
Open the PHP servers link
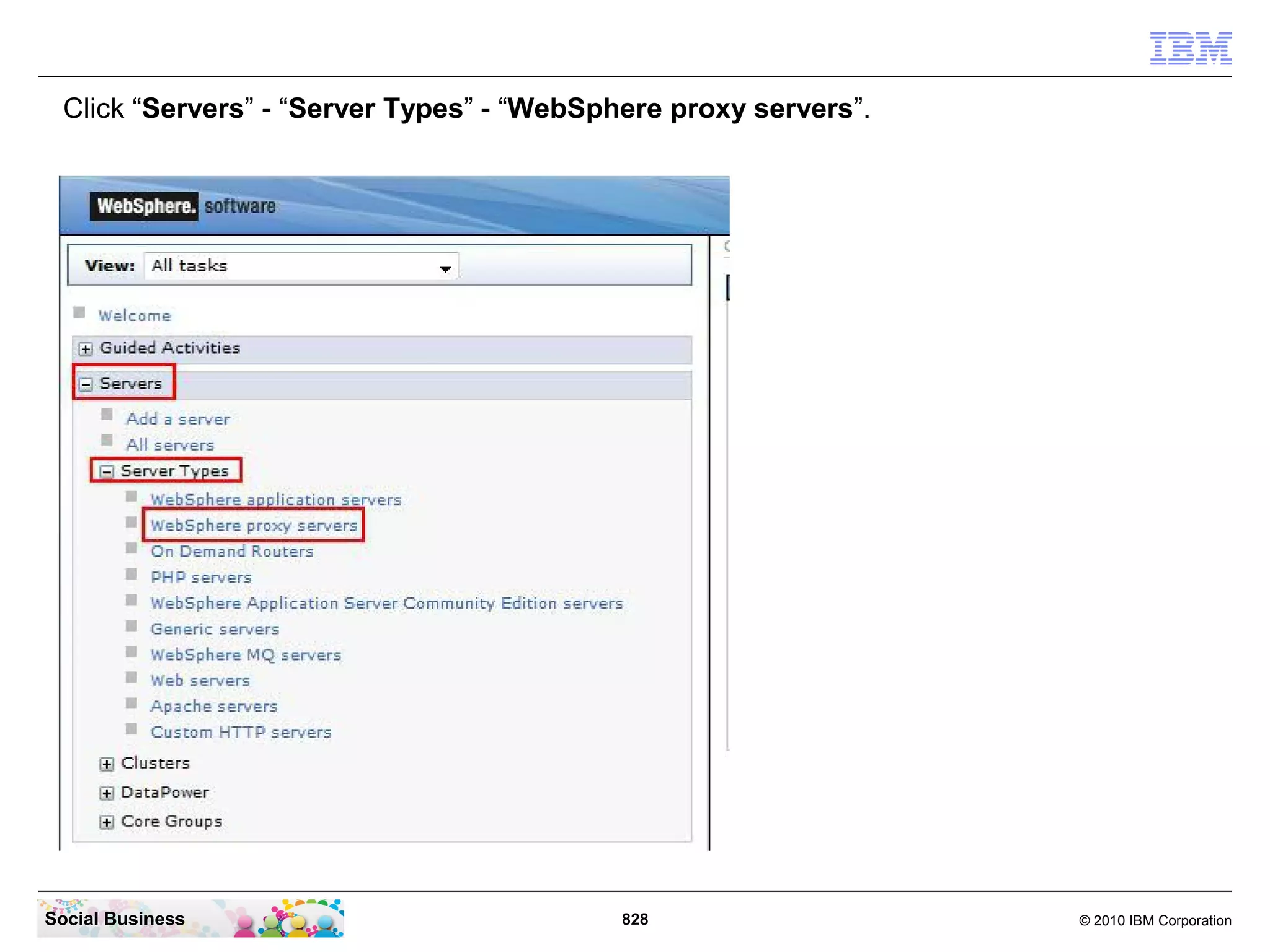[x=201, y=578]
